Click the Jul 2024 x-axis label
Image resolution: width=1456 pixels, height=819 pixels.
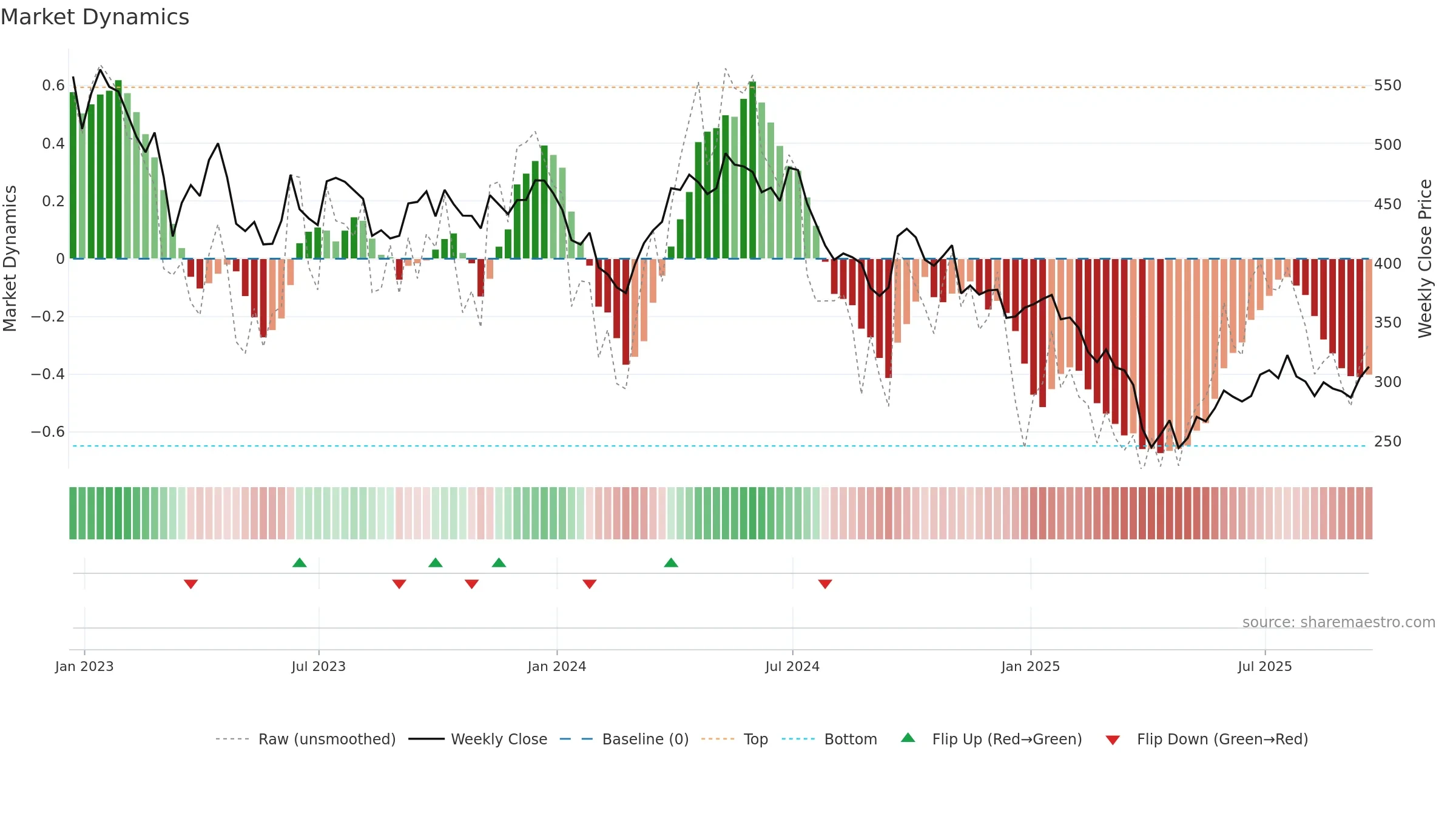click(792, 666)
